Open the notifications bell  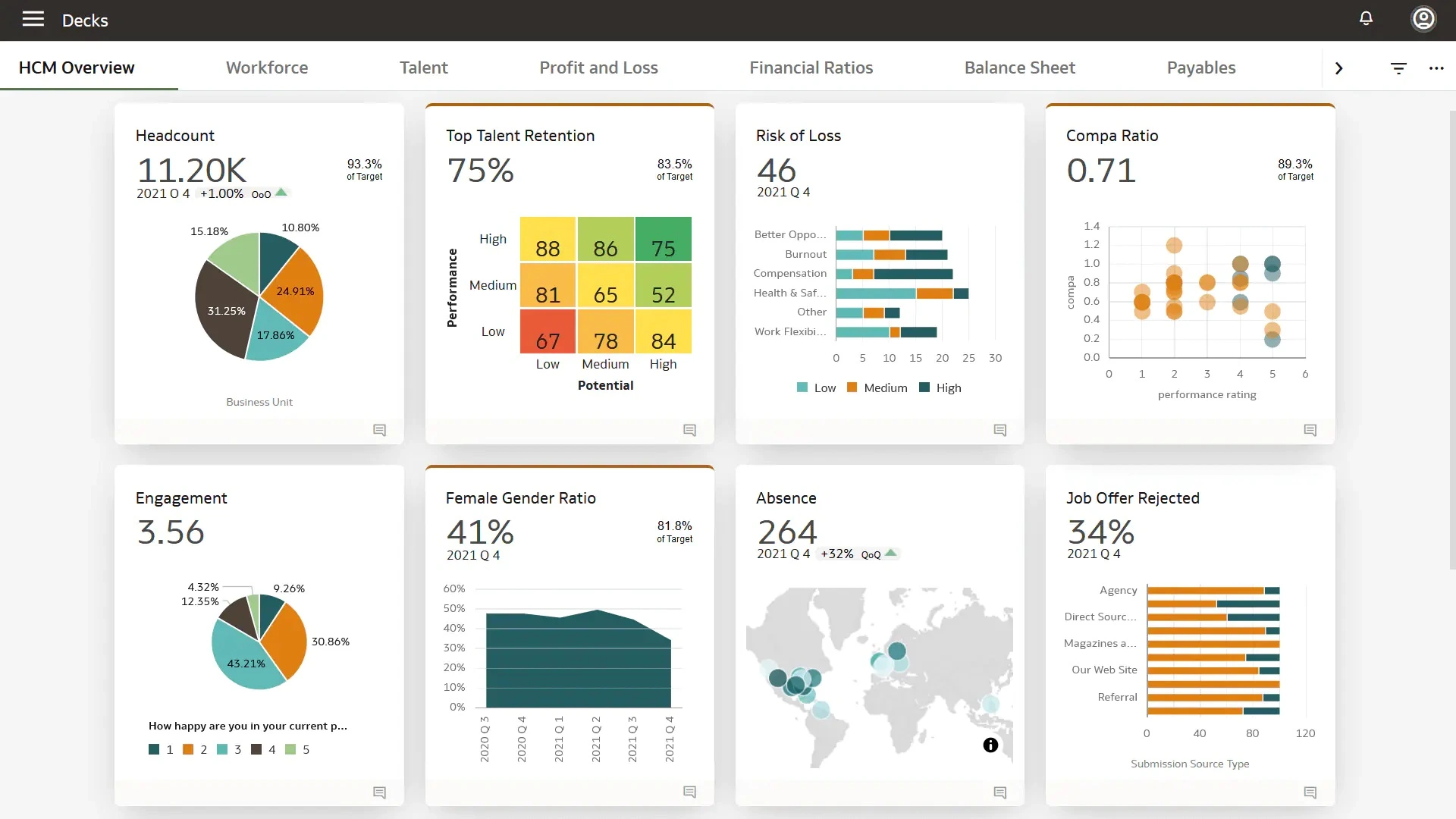pos(1366,19)
